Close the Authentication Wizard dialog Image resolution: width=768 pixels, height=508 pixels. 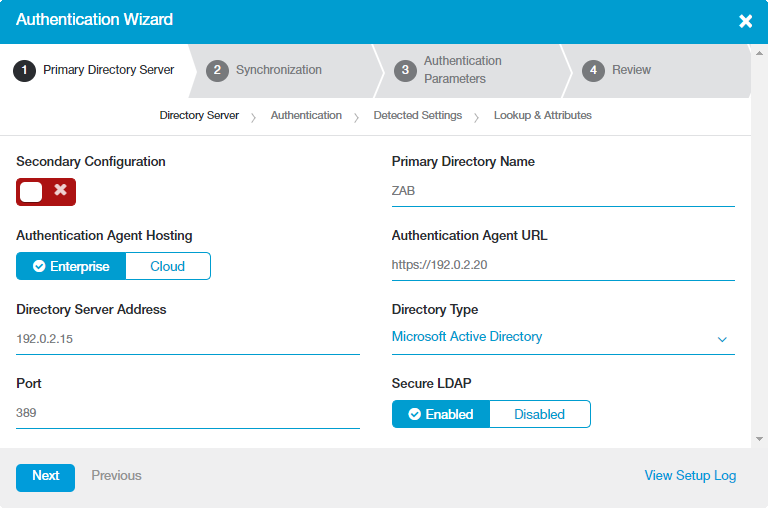pyautogui.click(x=745, y=21)
